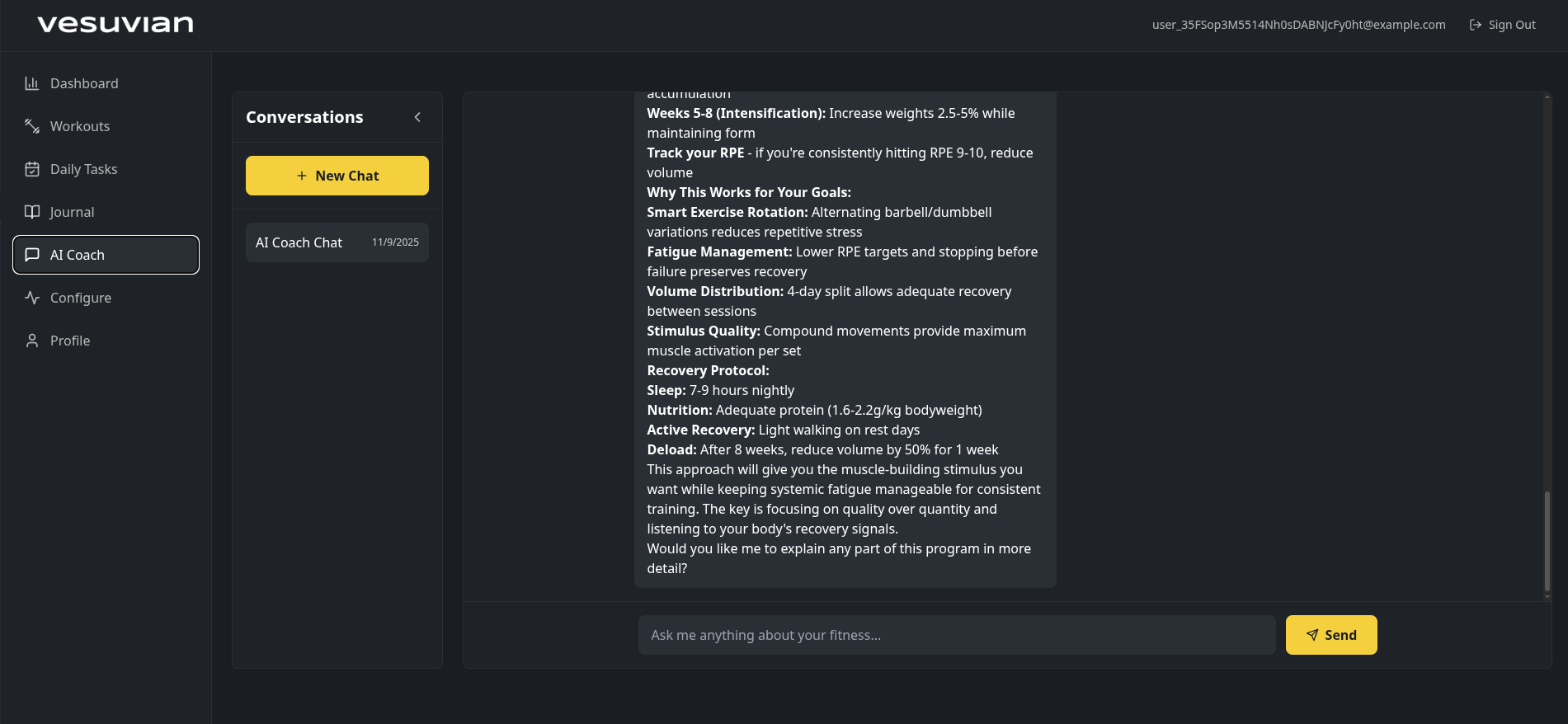This screenshot has height=724, width=1568.
Task: Click the Configure activity pulse icon
Action: [x=32, y=298]
